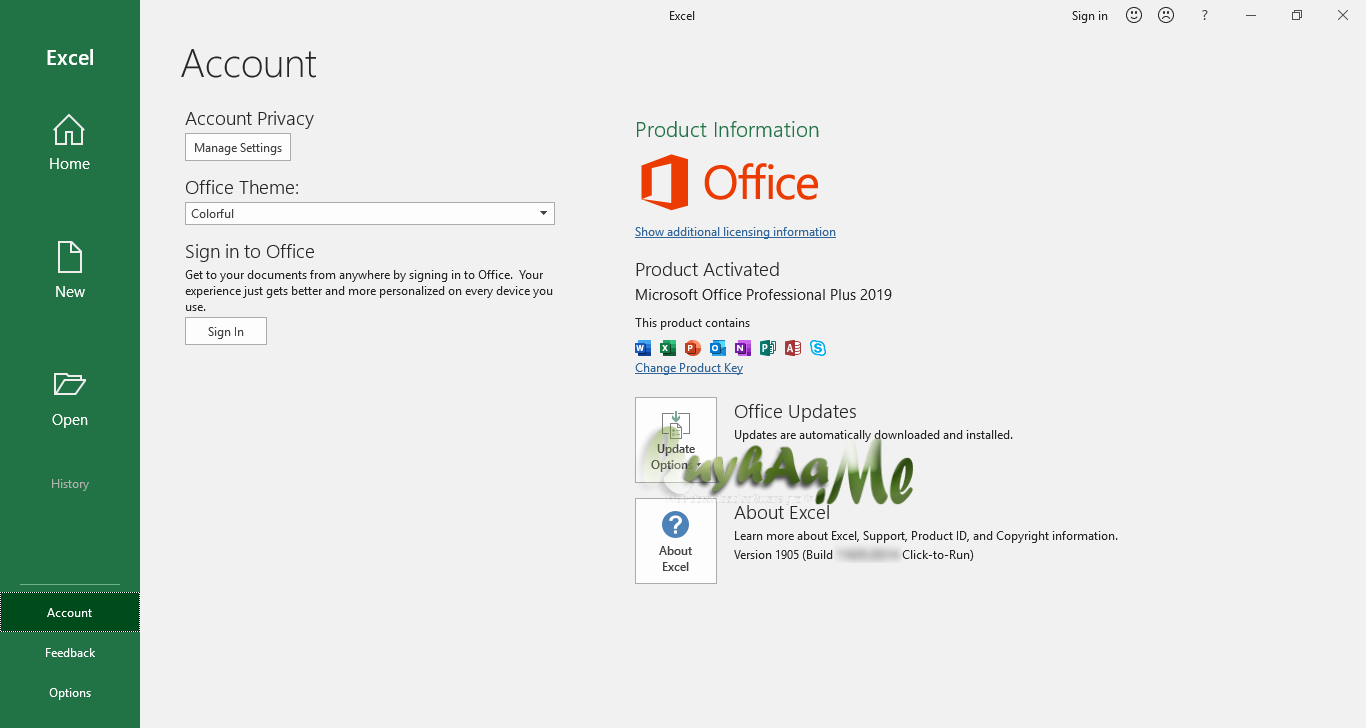
Task: Click the Version 1905 build text
Action: (854, 555)
